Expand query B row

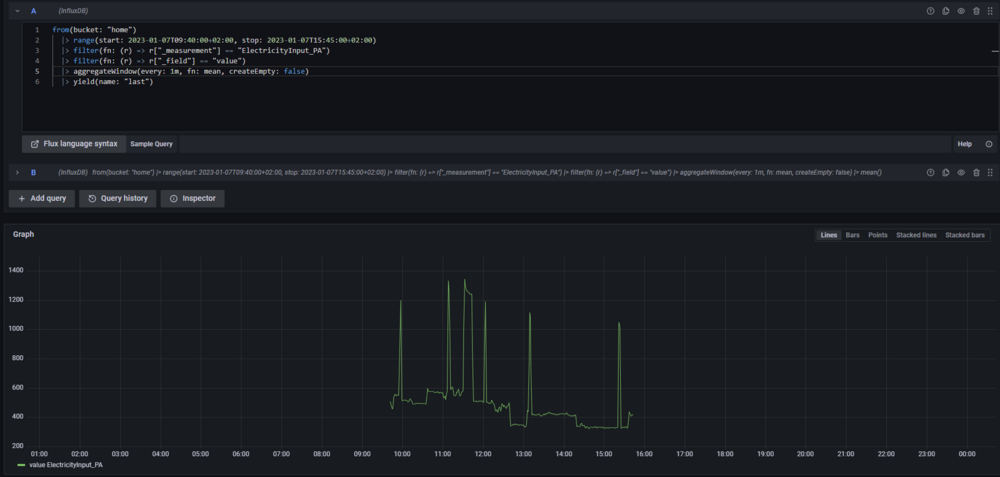pos(17,172)
